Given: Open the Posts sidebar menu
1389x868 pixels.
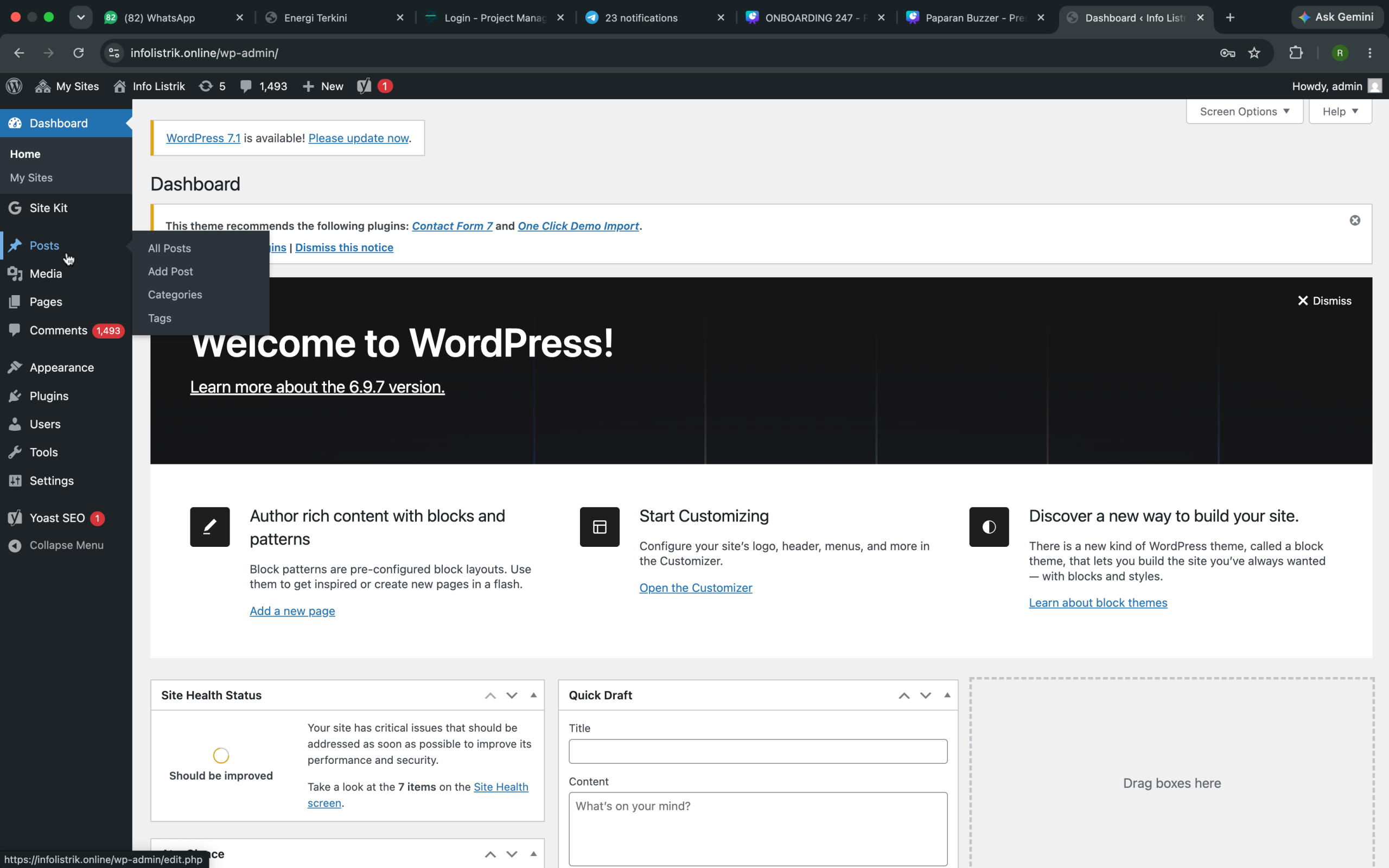Looking at the screenshot, I should point(66,245).
